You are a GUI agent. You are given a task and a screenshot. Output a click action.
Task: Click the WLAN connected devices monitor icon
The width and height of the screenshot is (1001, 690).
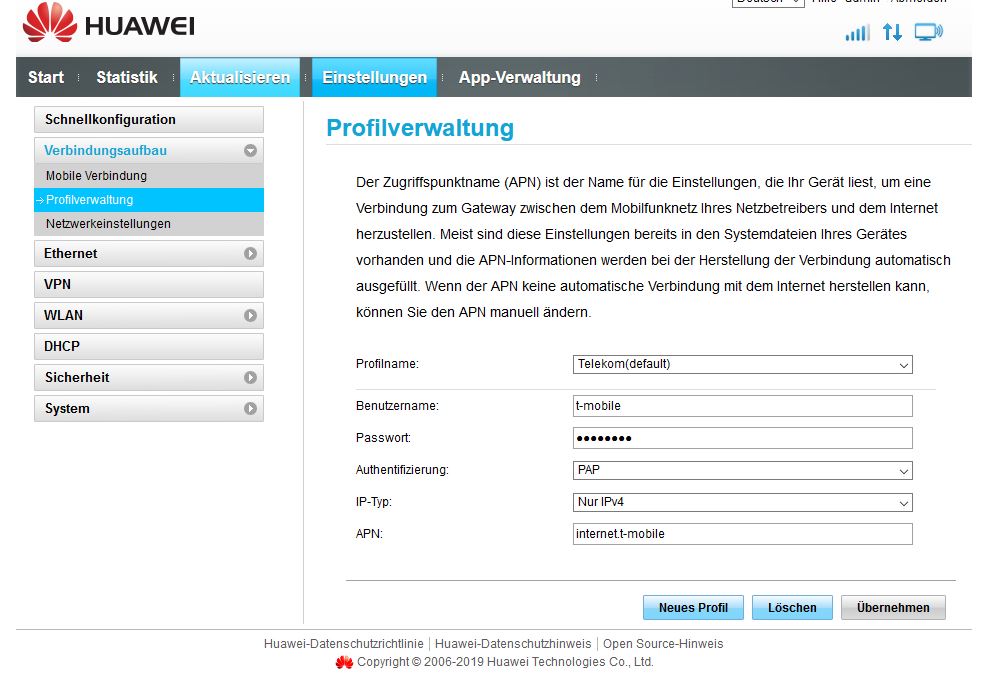(x=928, y=33)
